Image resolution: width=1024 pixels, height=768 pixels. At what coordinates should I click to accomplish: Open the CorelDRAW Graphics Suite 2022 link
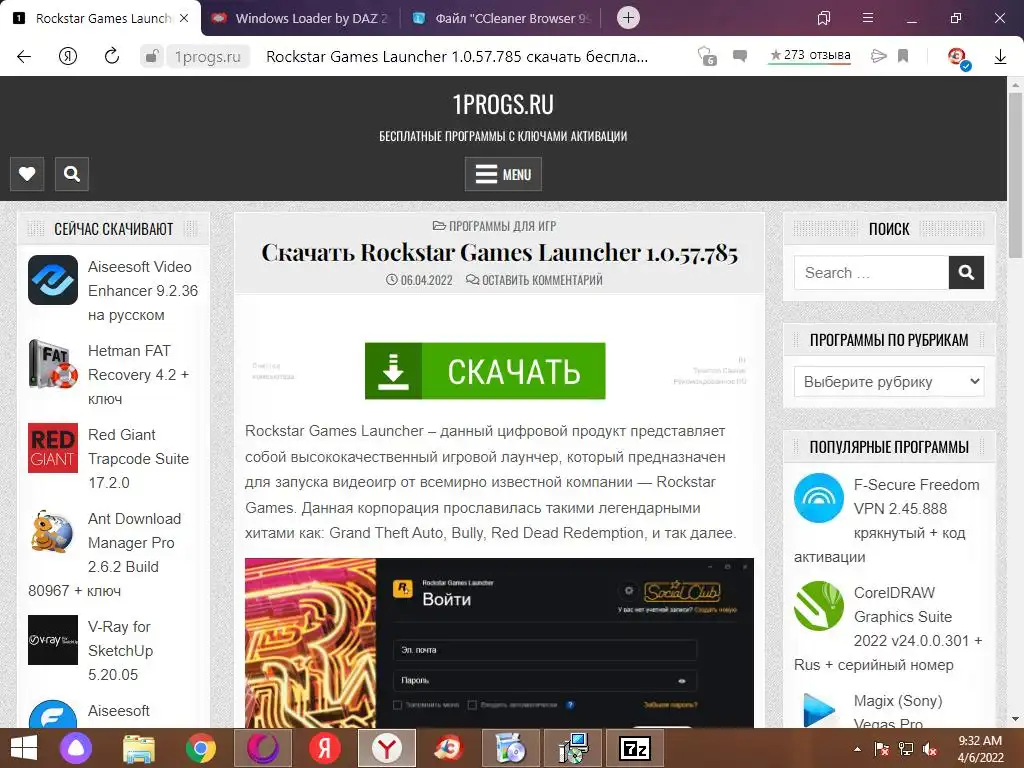[888, 629]
